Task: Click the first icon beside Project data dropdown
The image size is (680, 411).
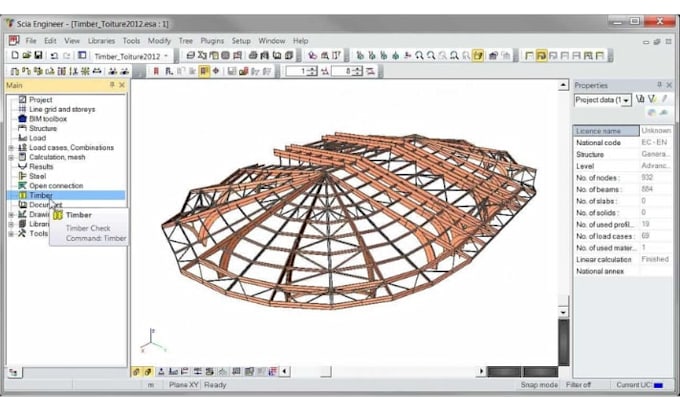Action: [x=640, y=100]
